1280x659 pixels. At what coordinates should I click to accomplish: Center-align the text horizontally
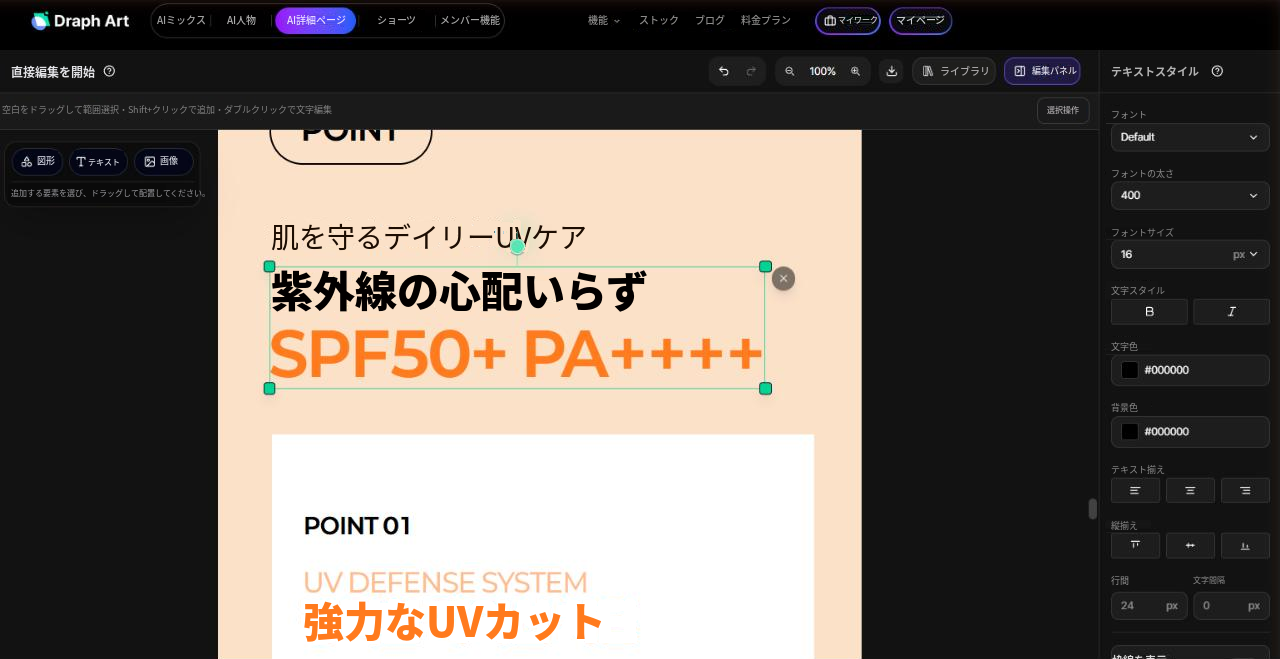click(1190, 490)
